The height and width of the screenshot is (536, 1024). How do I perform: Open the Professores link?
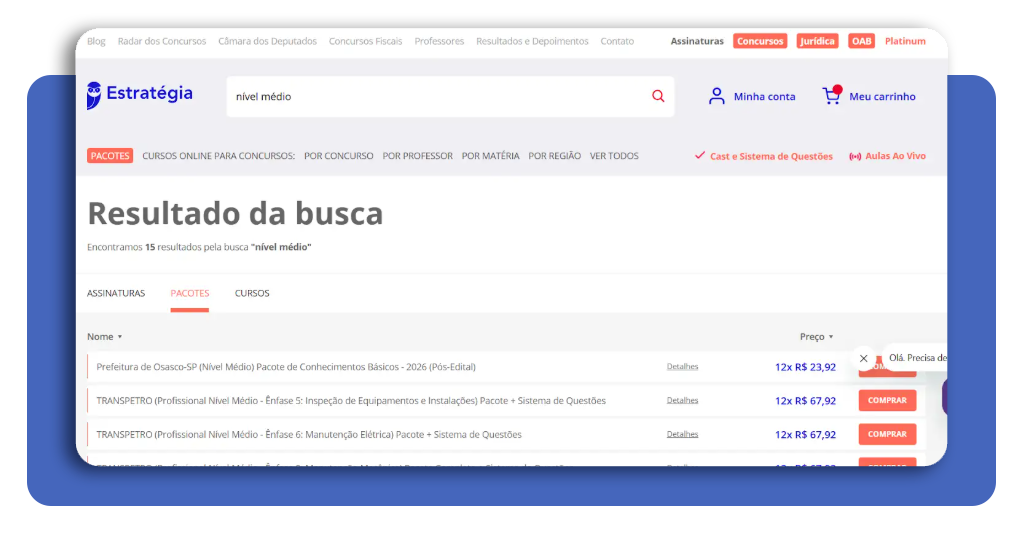tap(439, 41)
